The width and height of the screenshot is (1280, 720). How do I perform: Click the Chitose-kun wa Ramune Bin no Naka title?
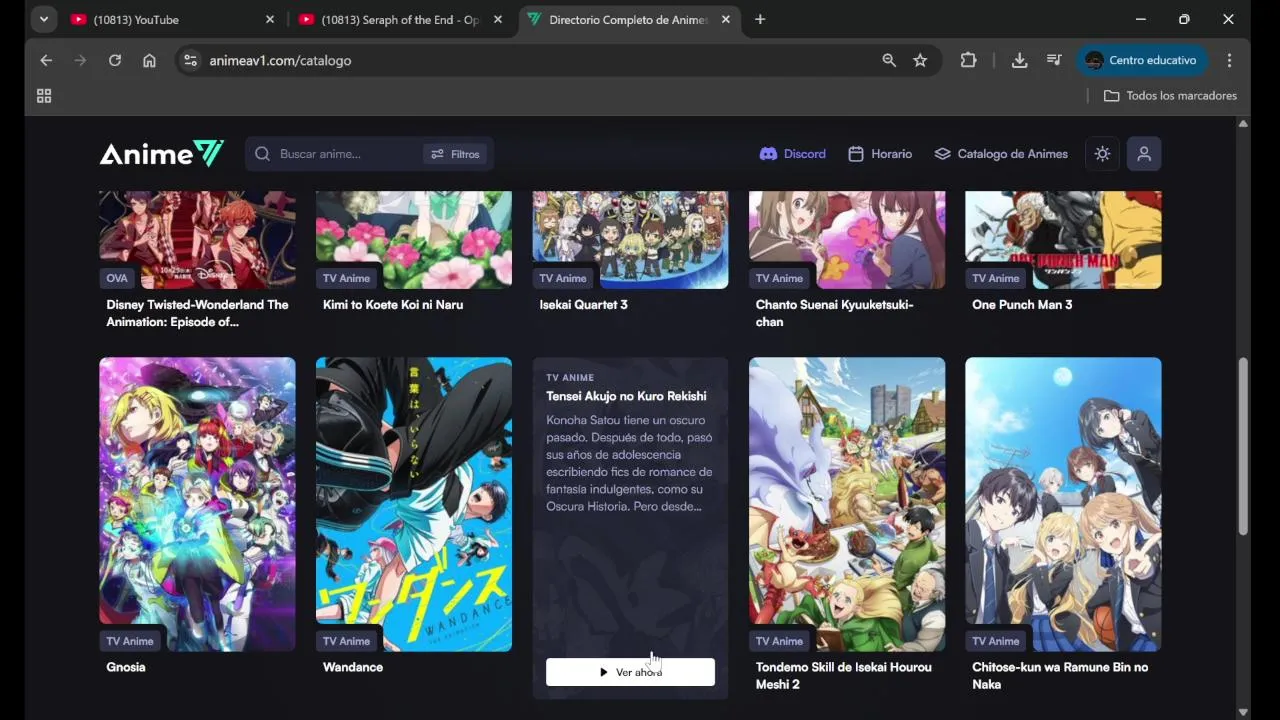pyautogui.click(x=1060, y=676)
